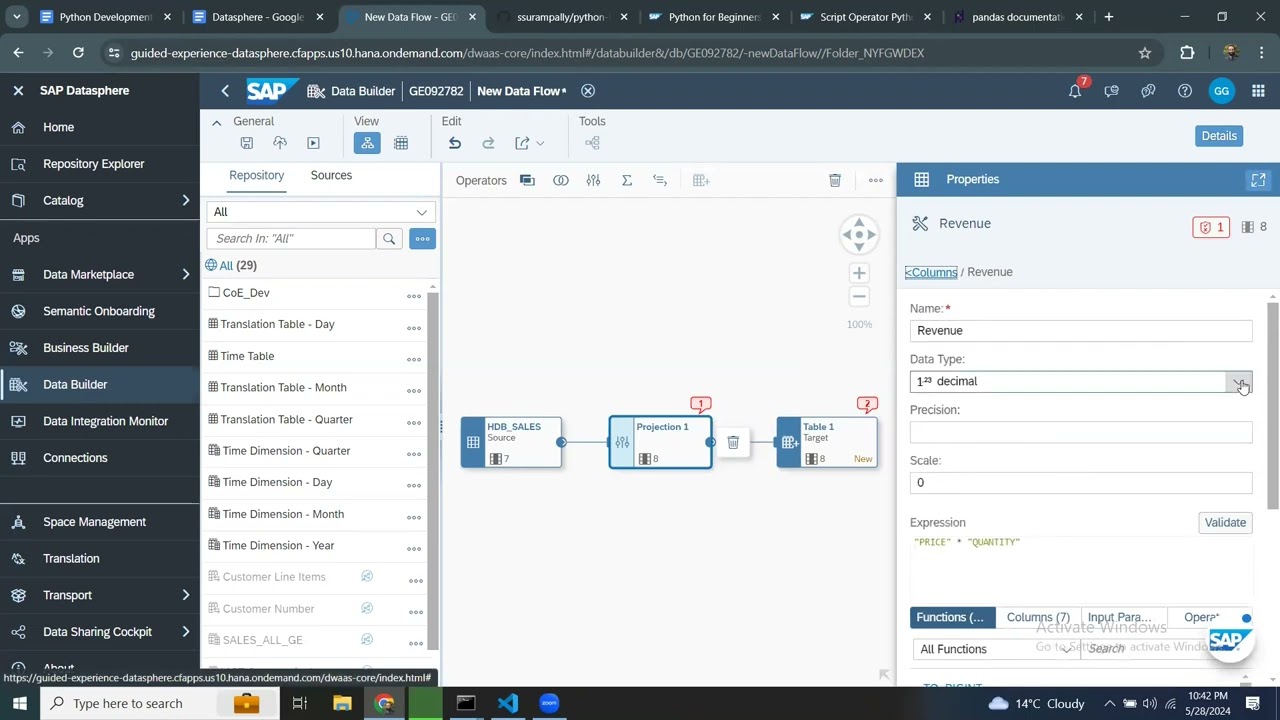Image resolution: width=1280 pixels, height=720 pixels.
Task: Open the Columns (7) tab
Action: point(1038,618)
